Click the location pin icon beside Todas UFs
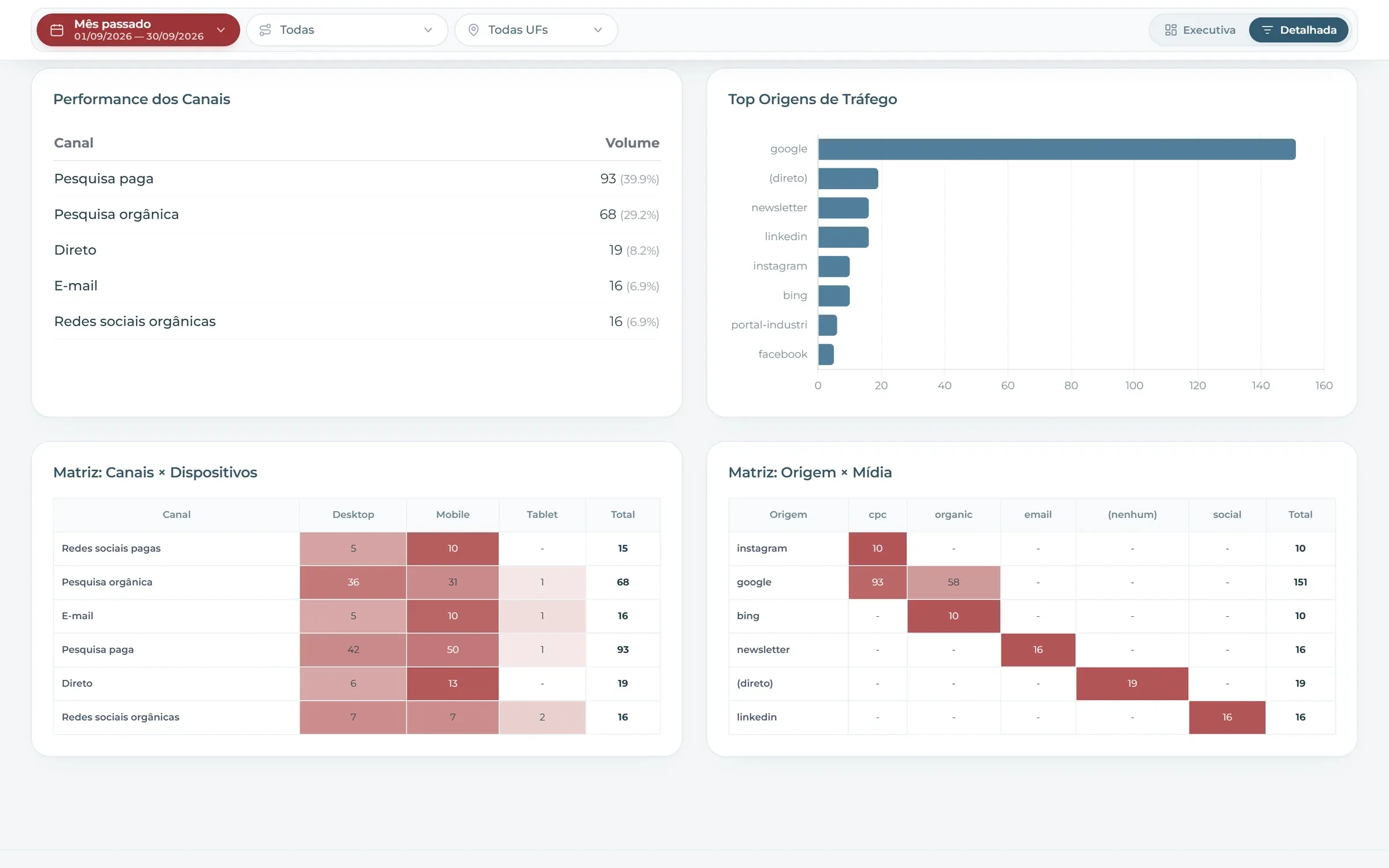The width and height of the screenshot is (1389, 868). [x=473, y=30]
